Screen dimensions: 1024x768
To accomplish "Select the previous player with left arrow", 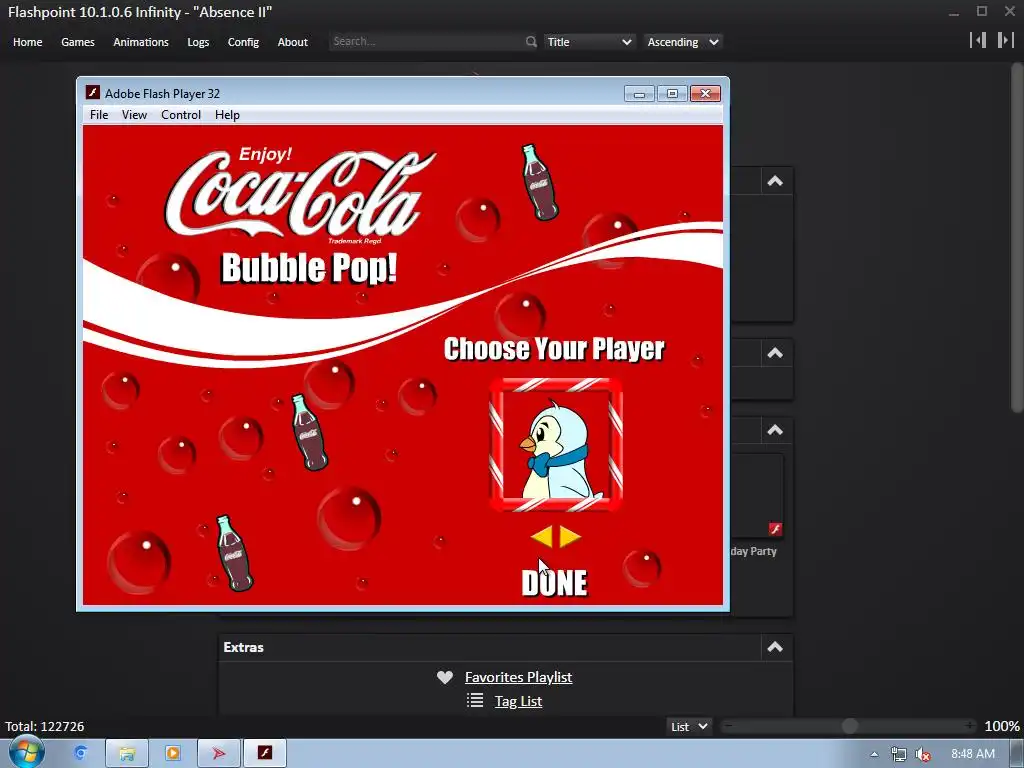I will pos(542,537).
